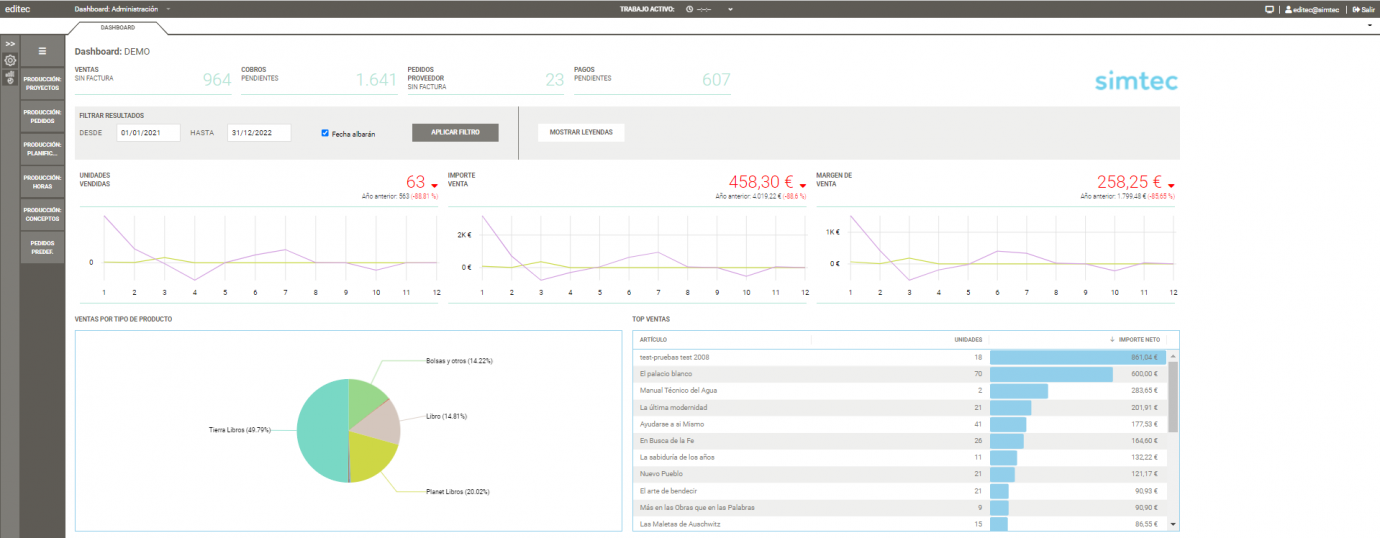Open Producción: Proyectos in side menu
The width and height of the screenshot is (1380, 538).
tap(42, 83)
